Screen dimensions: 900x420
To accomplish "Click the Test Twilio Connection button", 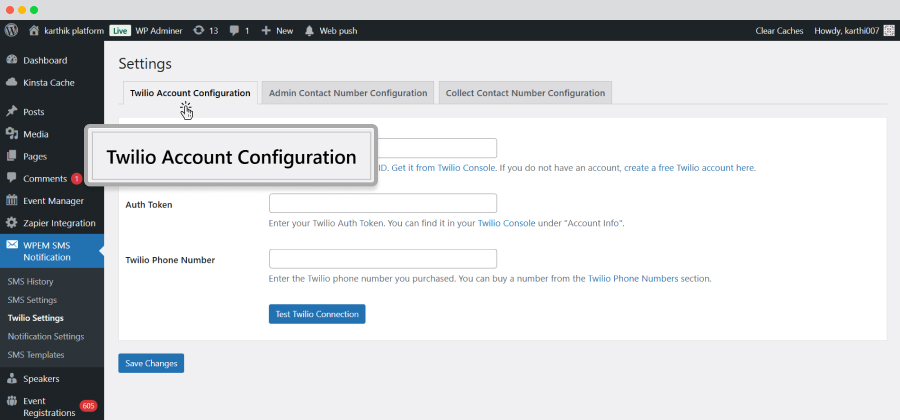I will click(317, 314).
